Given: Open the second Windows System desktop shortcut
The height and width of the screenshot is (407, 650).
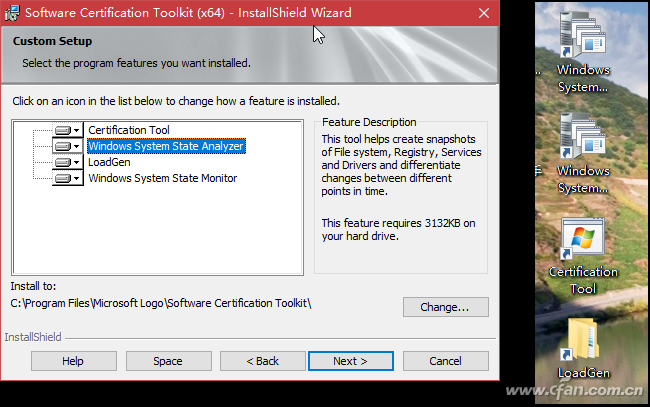Looking at the screenshot, I should pyautogui.click(x=583, y=153).
